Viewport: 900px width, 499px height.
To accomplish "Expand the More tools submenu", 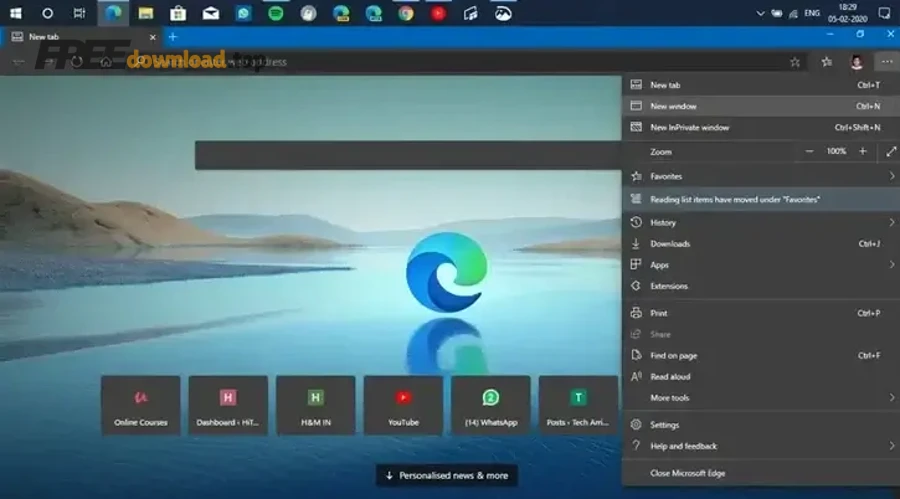I will pos(761,397).
